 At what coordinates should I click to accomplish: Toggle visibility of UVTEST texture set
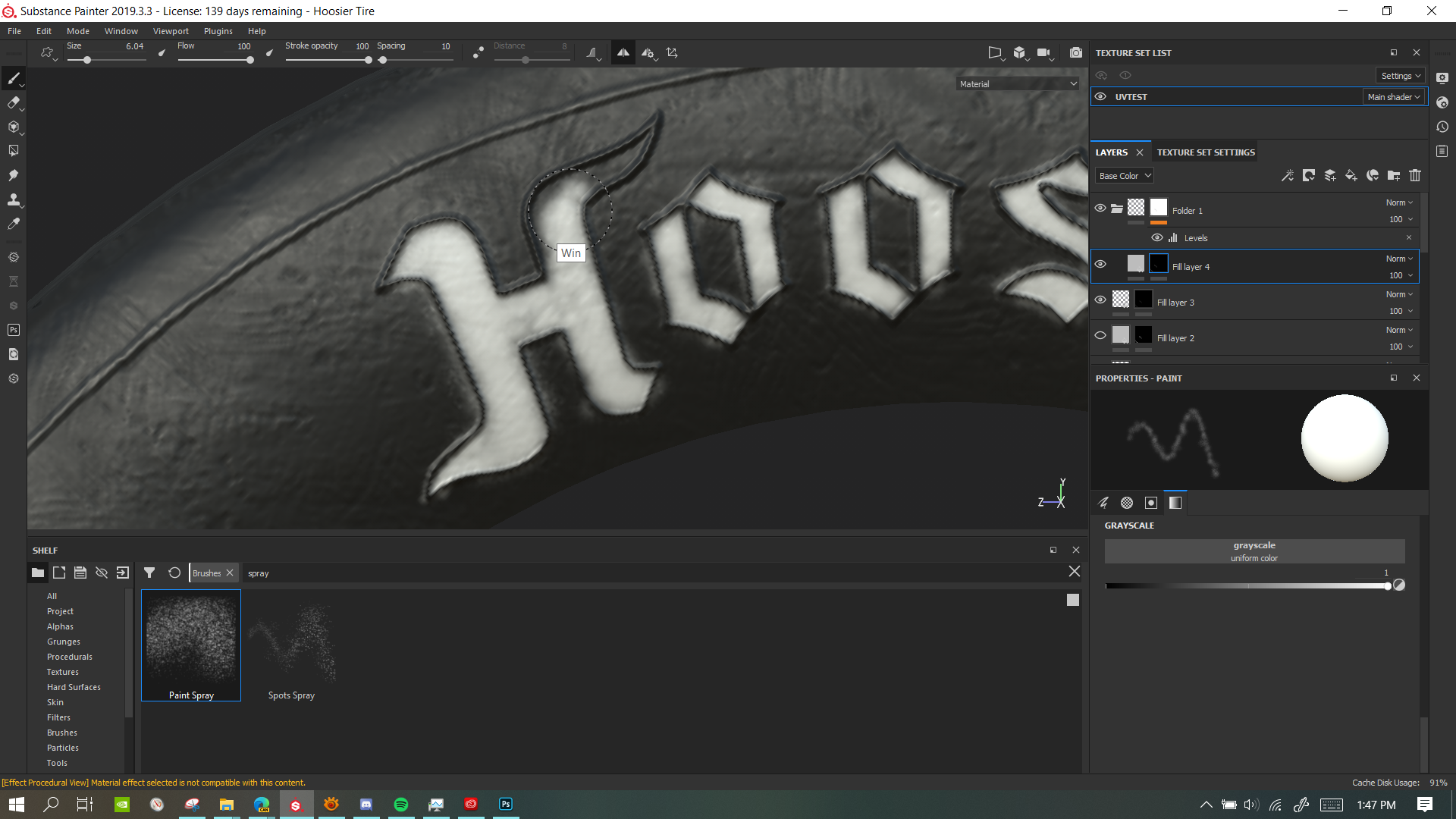[1100, 96]
